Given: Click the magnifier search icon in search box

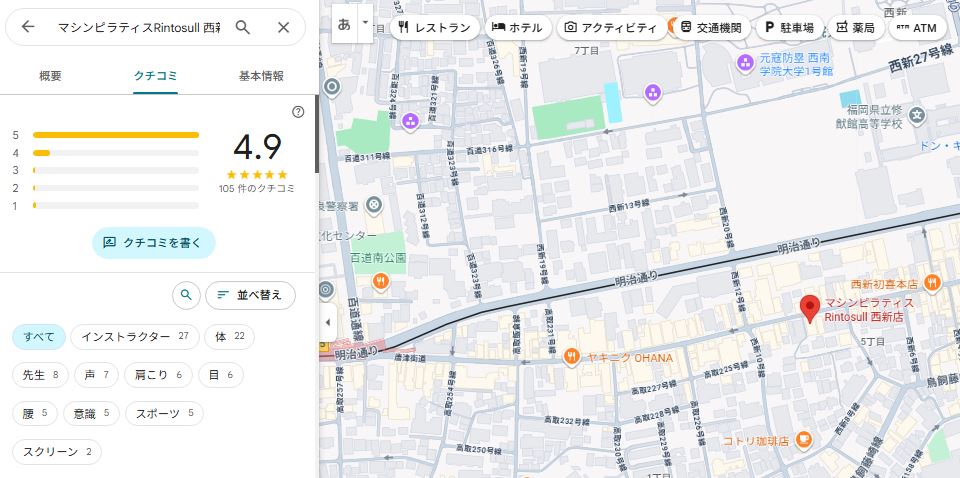Looking at the screenshot, I should click(243, 27).
